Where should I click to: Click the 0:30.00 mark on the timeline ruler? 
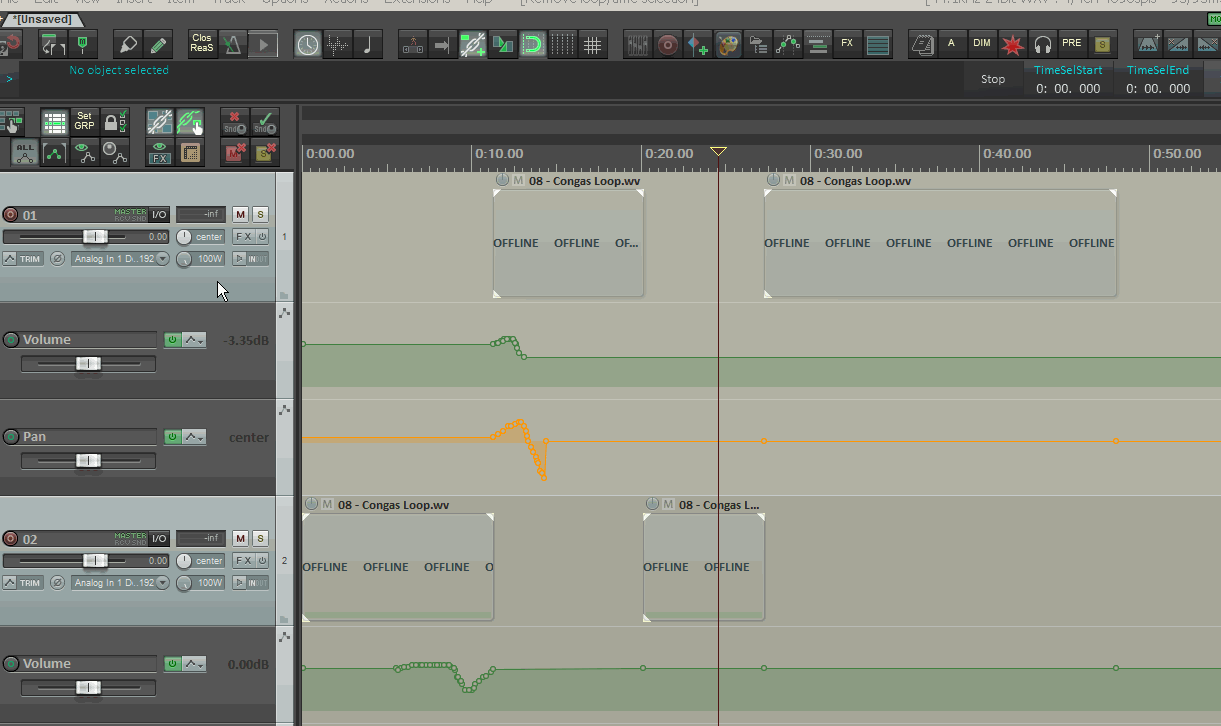pos(837,154)
